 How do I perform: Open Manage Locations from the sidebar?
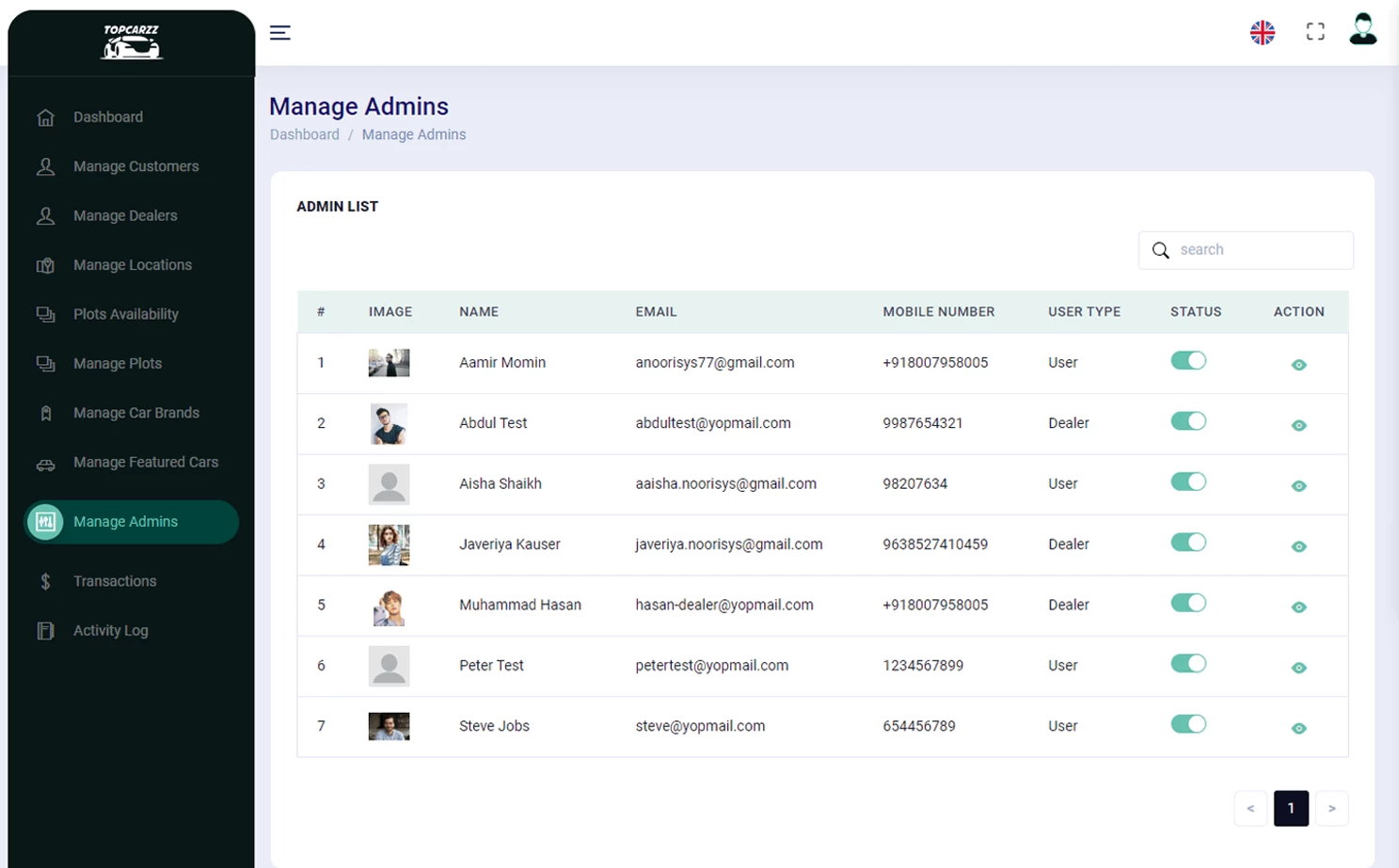click(45, 264)
